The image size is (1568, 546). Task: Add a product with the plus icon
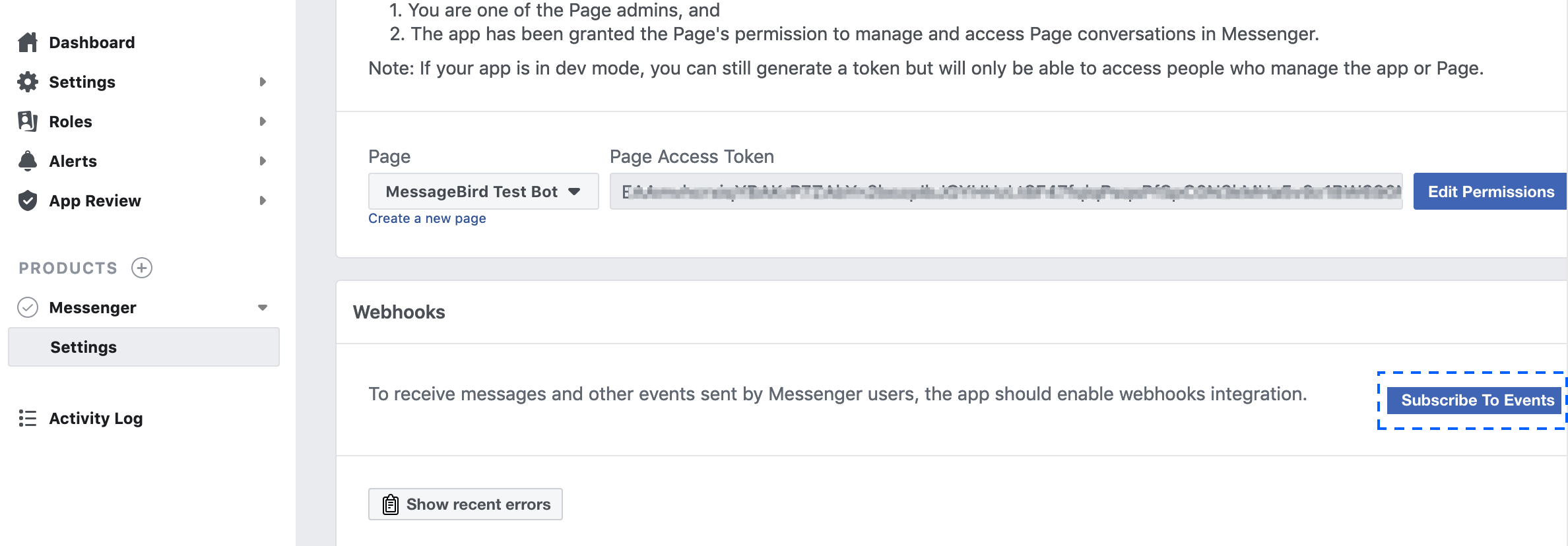point(142,268)
